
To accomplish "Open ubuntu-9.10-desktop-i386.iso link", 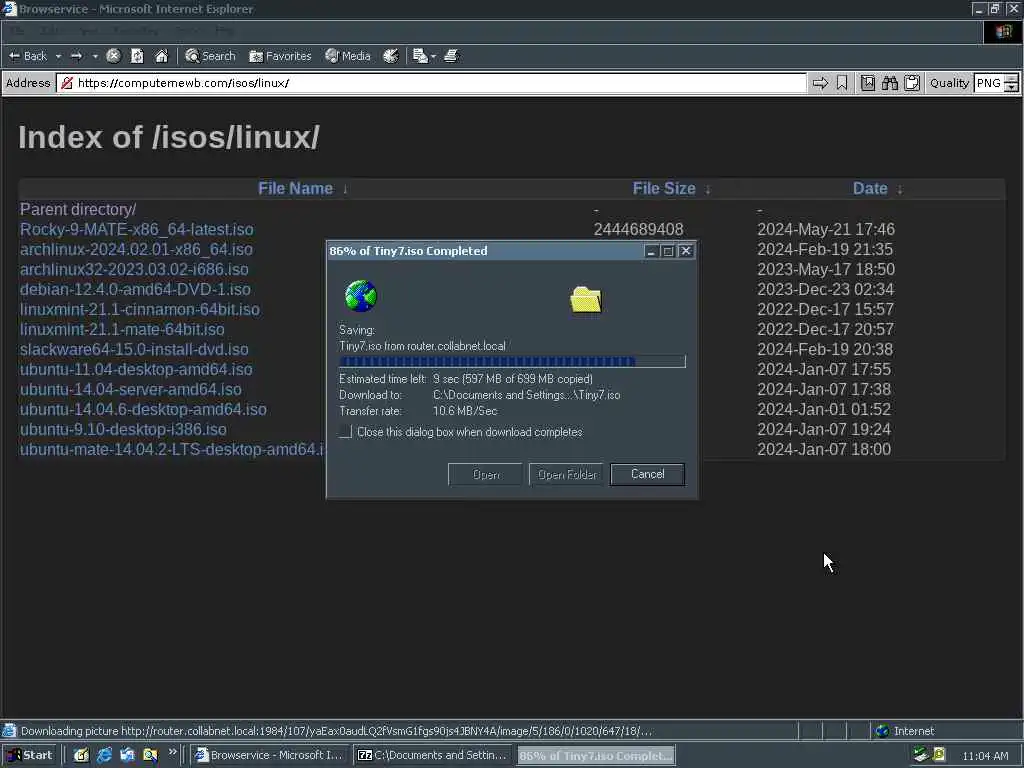I will pyautogui.click(x=123, y=429).
